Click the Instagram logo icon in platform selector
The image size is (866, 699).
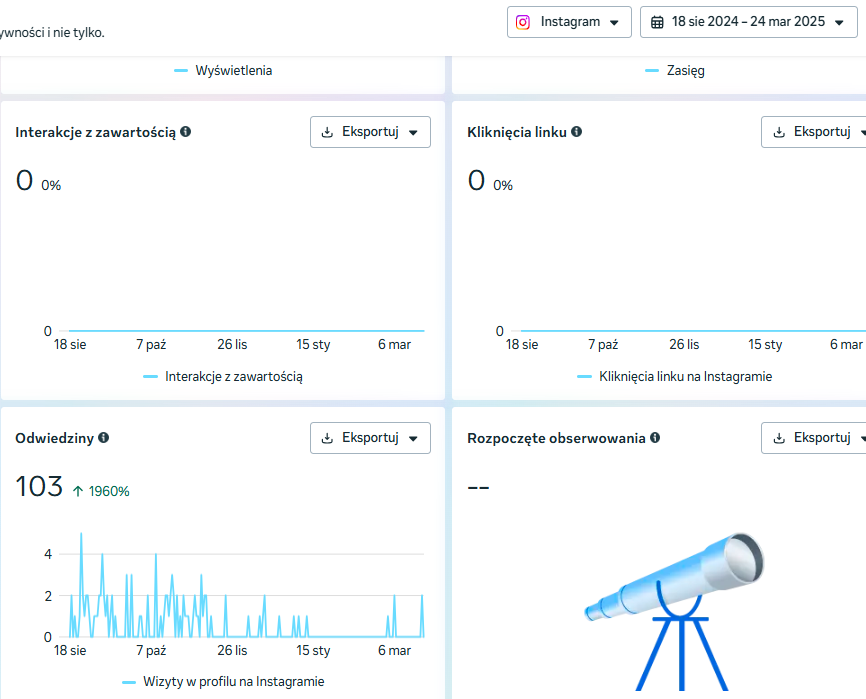tap(522, 22)
